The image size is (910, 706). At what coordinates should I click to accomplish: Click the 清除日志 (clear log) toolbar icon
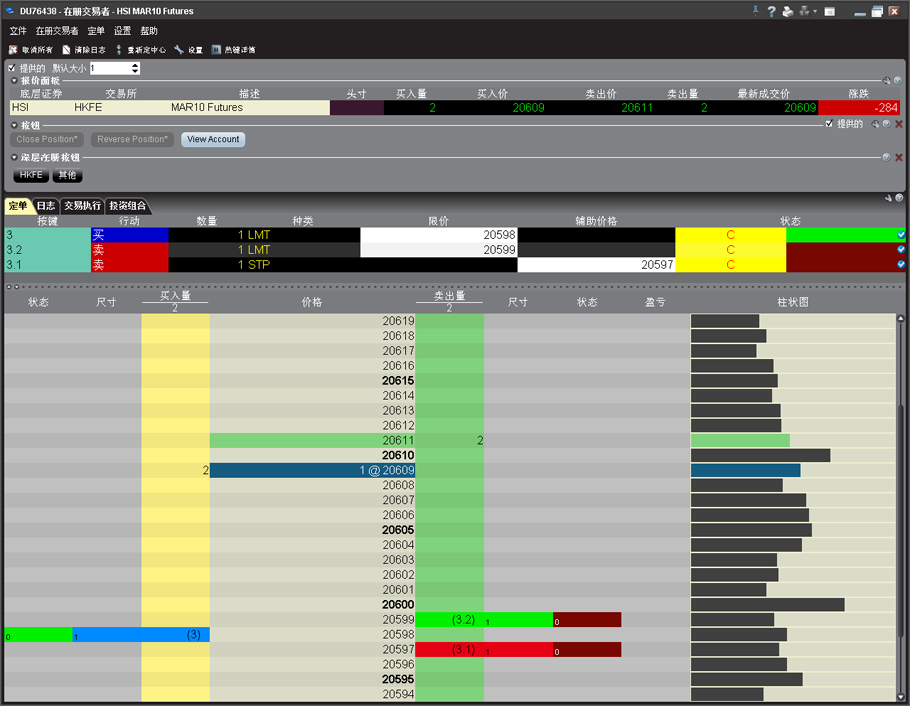(x=66, y=49)
